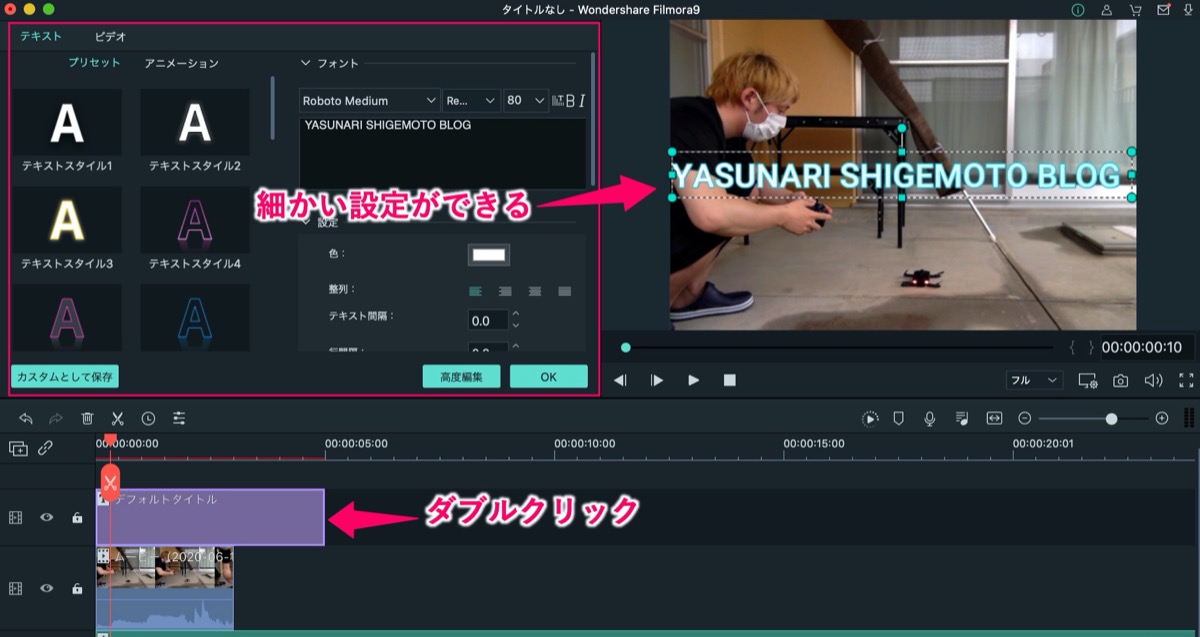Image resolution: width=1200 pixels, height=637 pixels.
Task: Decrease テキスト間隔 value with down arrow
Action: [516, 326]
